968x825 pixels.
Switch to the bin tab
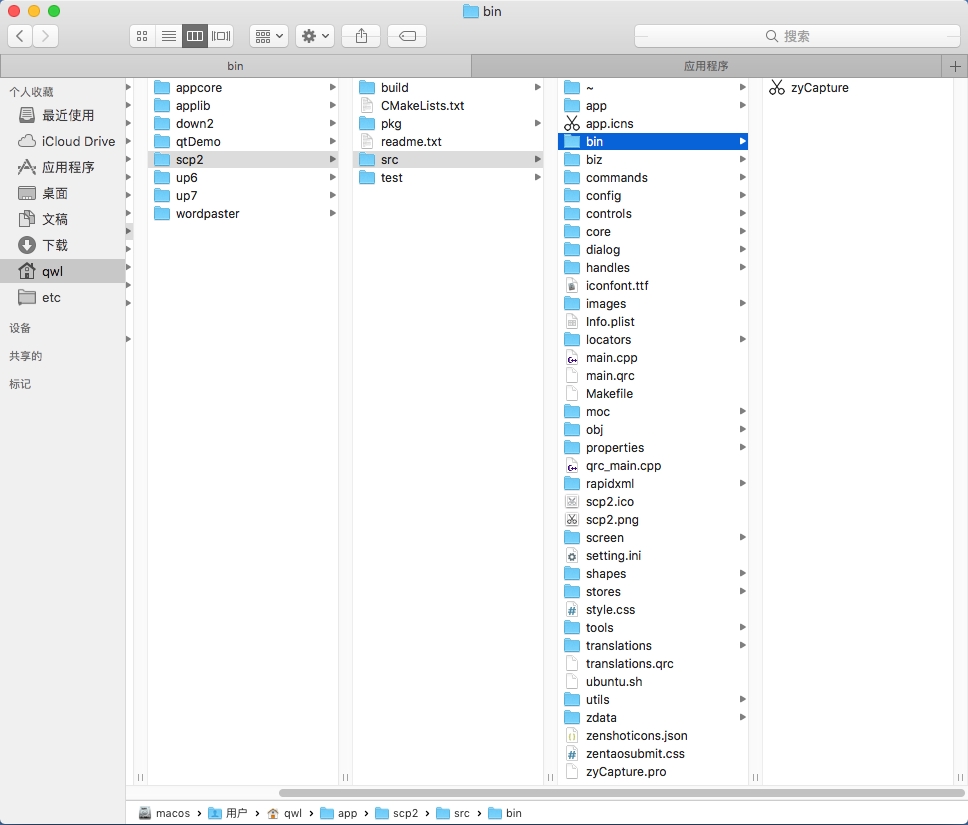click(235, 66)
